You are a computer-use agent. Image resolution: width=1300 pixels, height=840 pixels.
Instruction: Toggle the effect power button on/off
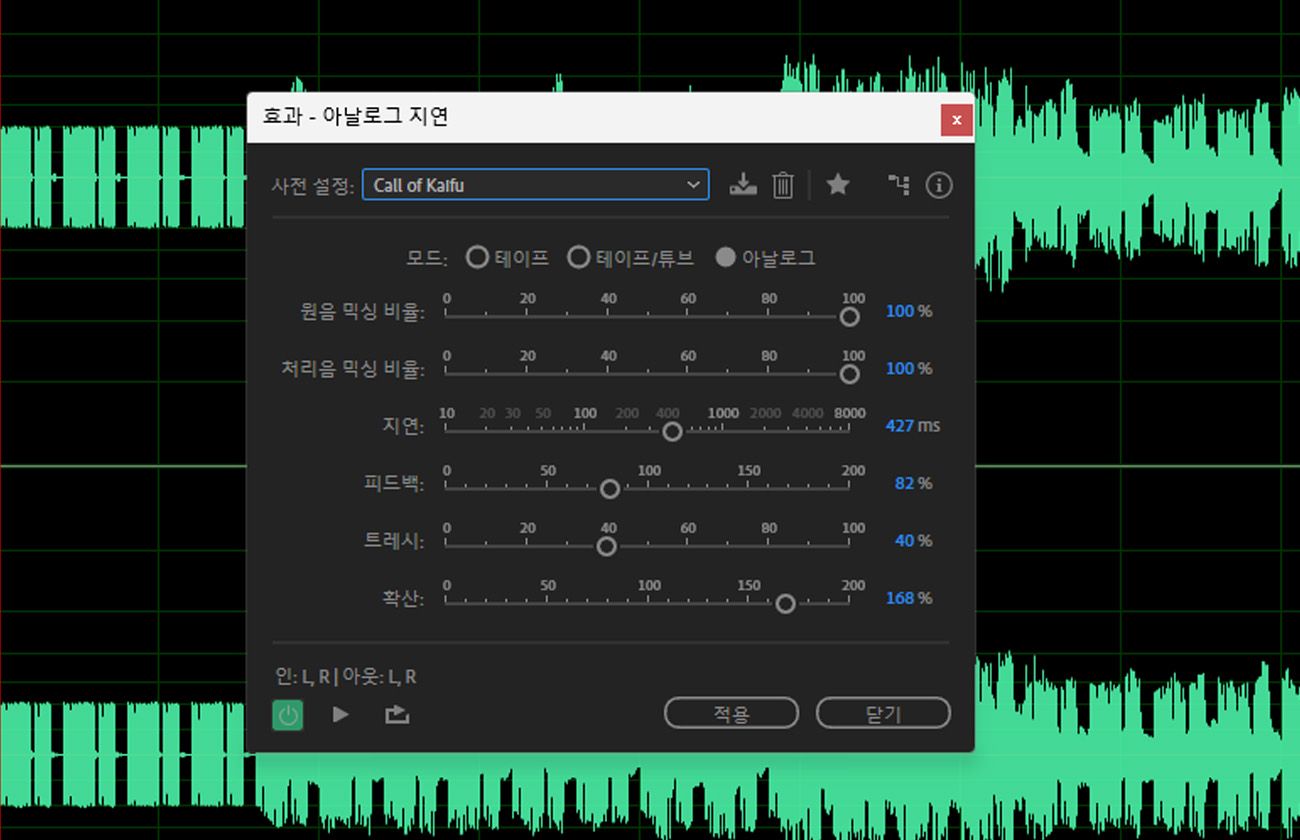point(287,714)
